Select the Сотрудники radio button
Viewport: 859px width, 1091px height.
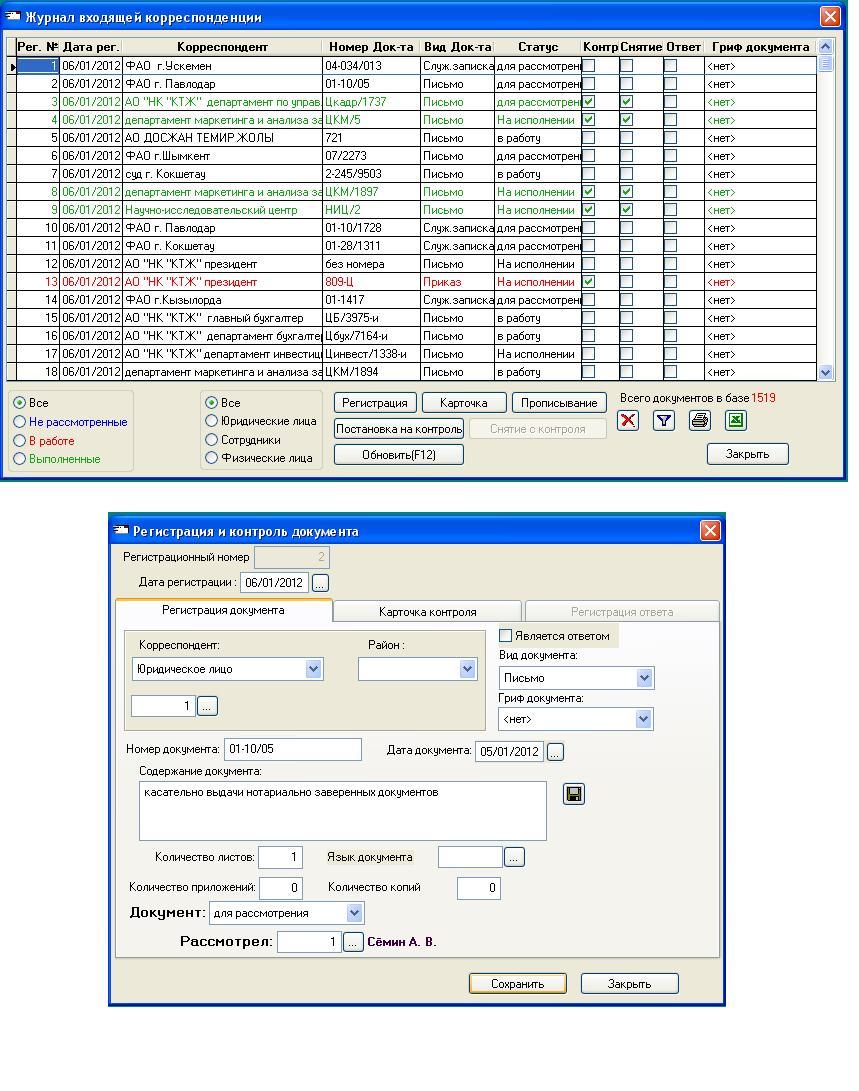coord(211,440)
